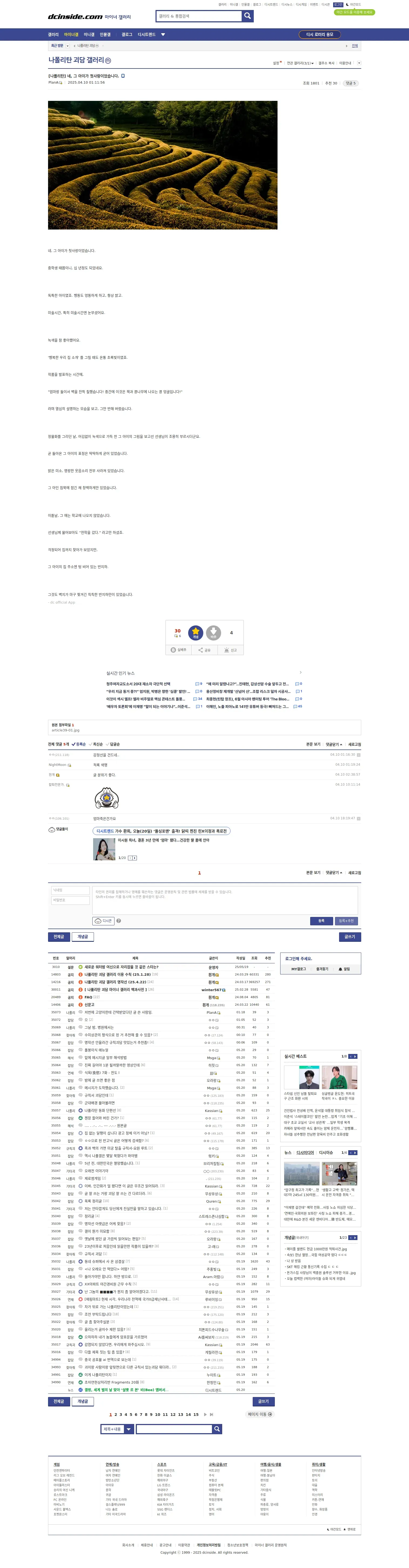
Task: Open the 미니갤 navigation menu item
Action: point(89,35)
